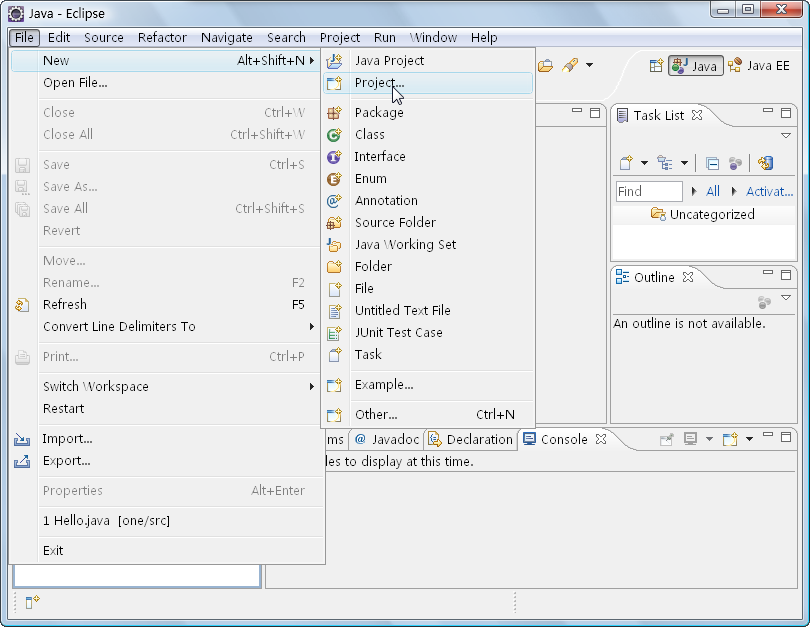The width and height of the screenshot is (810, 627).
Task: Click the Search flashlight icon in toolbar
Action: [570, 65]
